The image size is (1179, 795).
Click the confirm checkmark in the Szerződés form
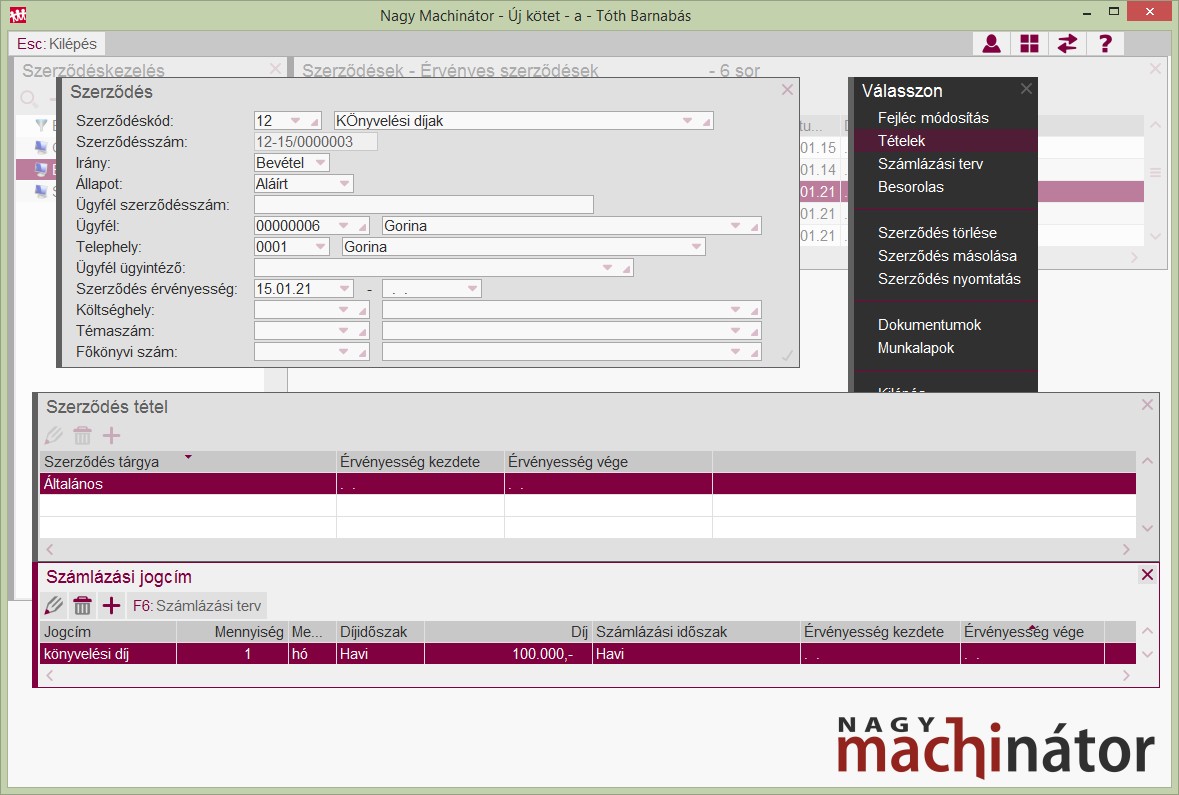(x=787, y=355)
